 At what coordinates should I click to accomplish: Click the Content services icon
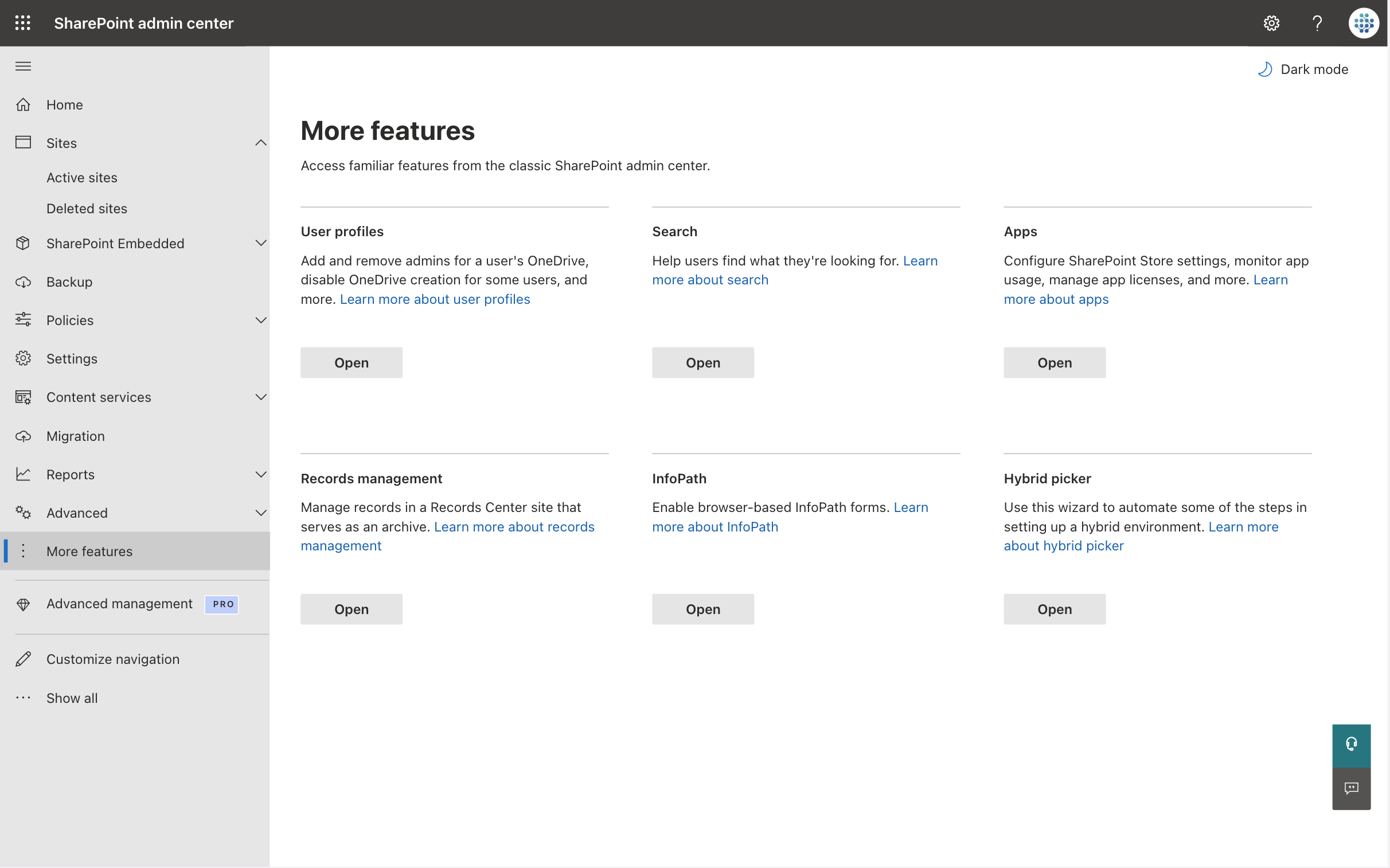(23, 397)
